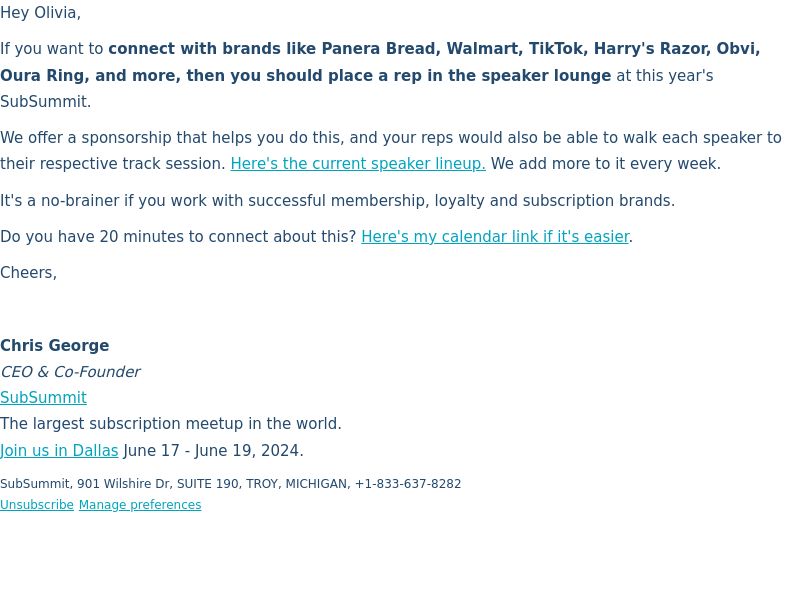Click the We offer a sponsorship sentence
The width and height of the screenshot is (800, 600).
(x=391, y=151)
